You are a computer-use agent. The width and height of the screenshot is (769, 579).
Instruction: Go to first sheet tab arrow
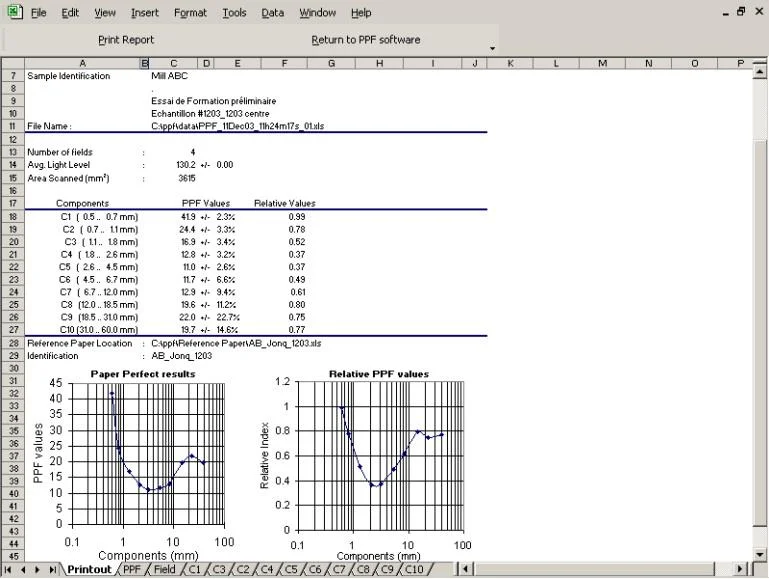pos(8,569)
